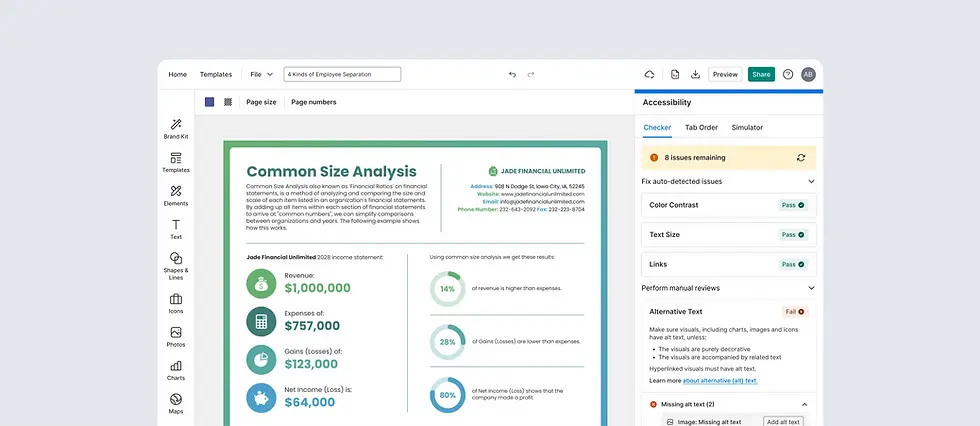The height and width of the screenshot is (426, 980).
Task: Select 'of revenue is higher than expenses' text
Action: click(516, 289)
